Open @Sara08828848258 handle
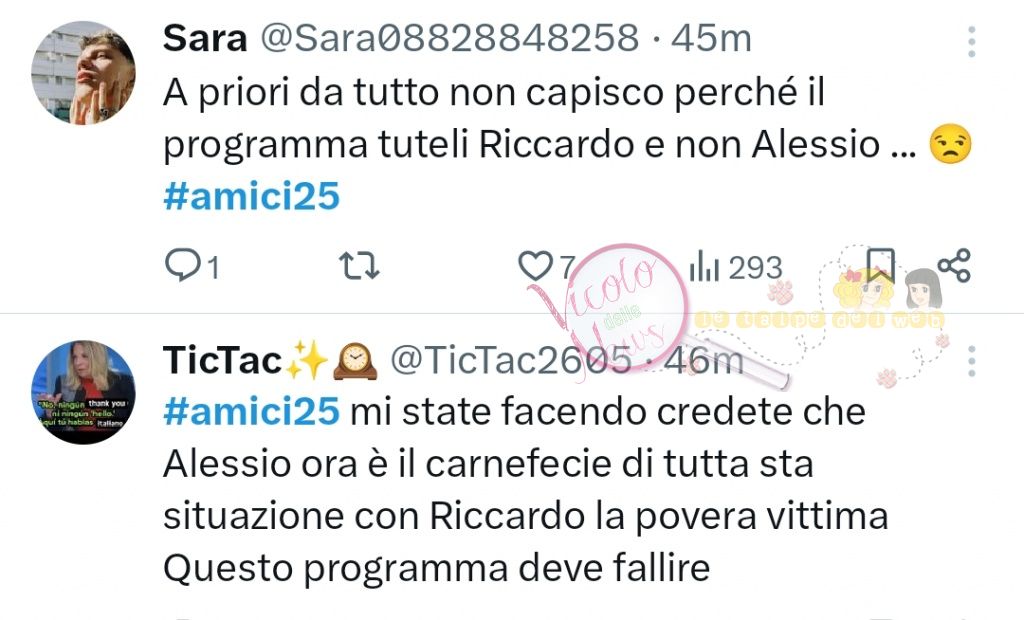This screenshot has height=620, width=1024. click(x=449, y=38)
